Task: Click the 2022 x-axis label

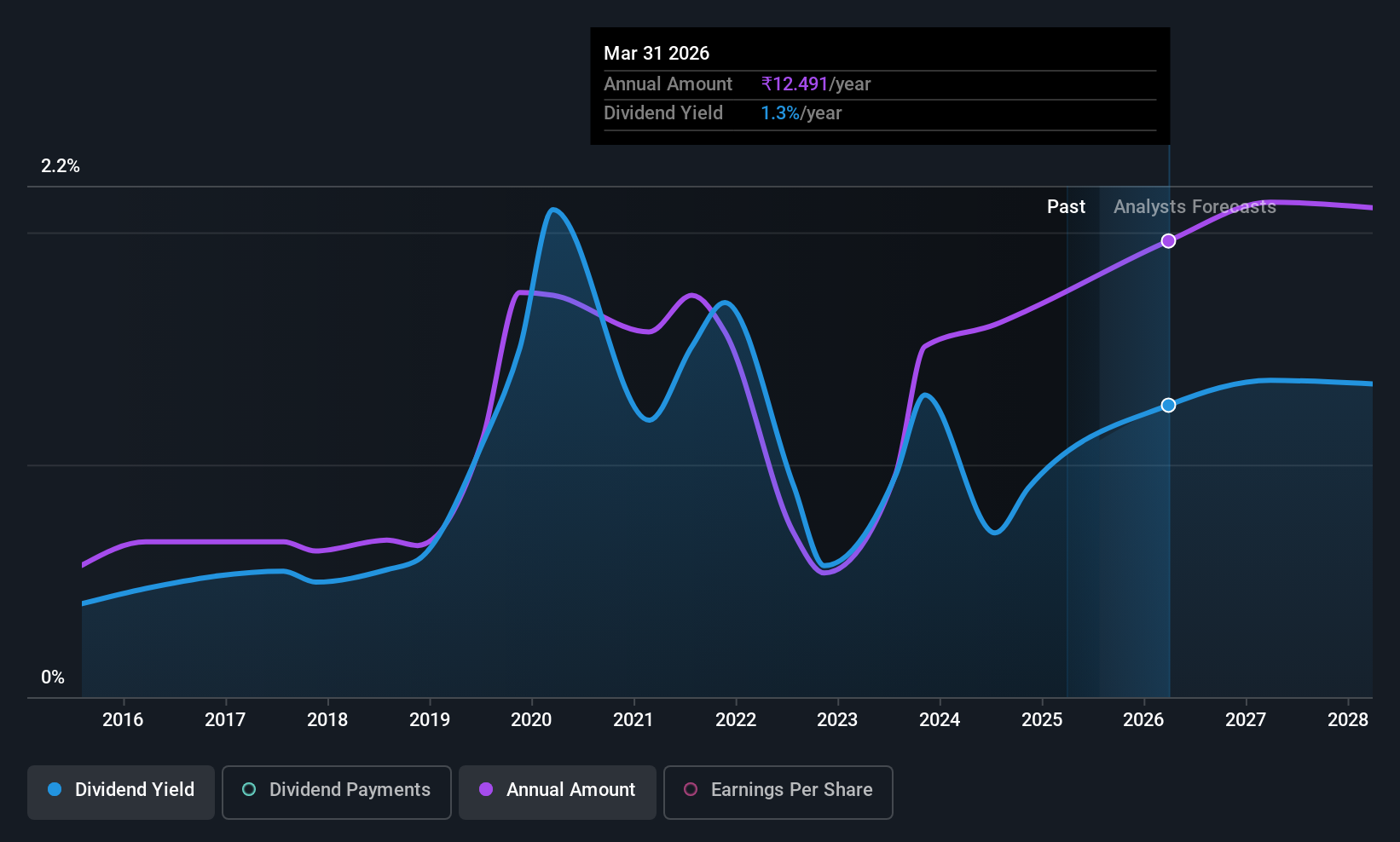Action: click(x=736, y=720)
